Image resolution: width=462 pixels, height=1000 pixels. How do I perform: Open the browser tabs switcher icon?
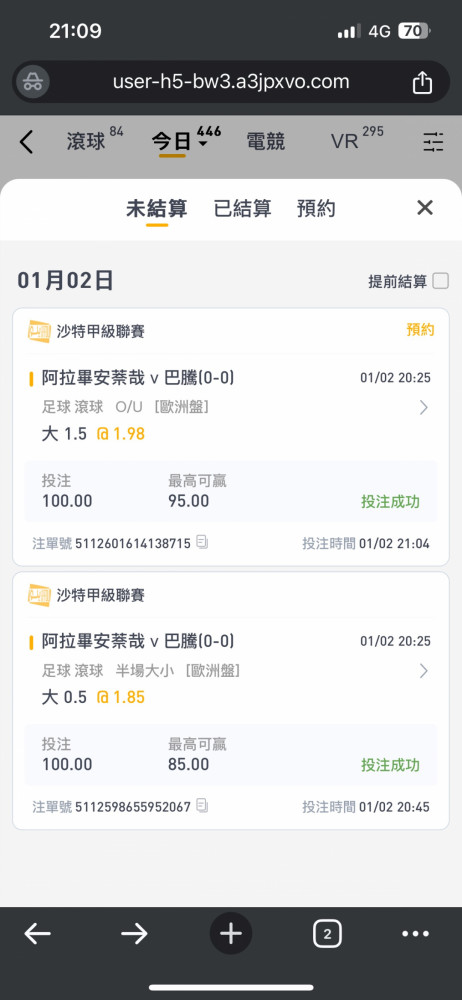point(327,934)
